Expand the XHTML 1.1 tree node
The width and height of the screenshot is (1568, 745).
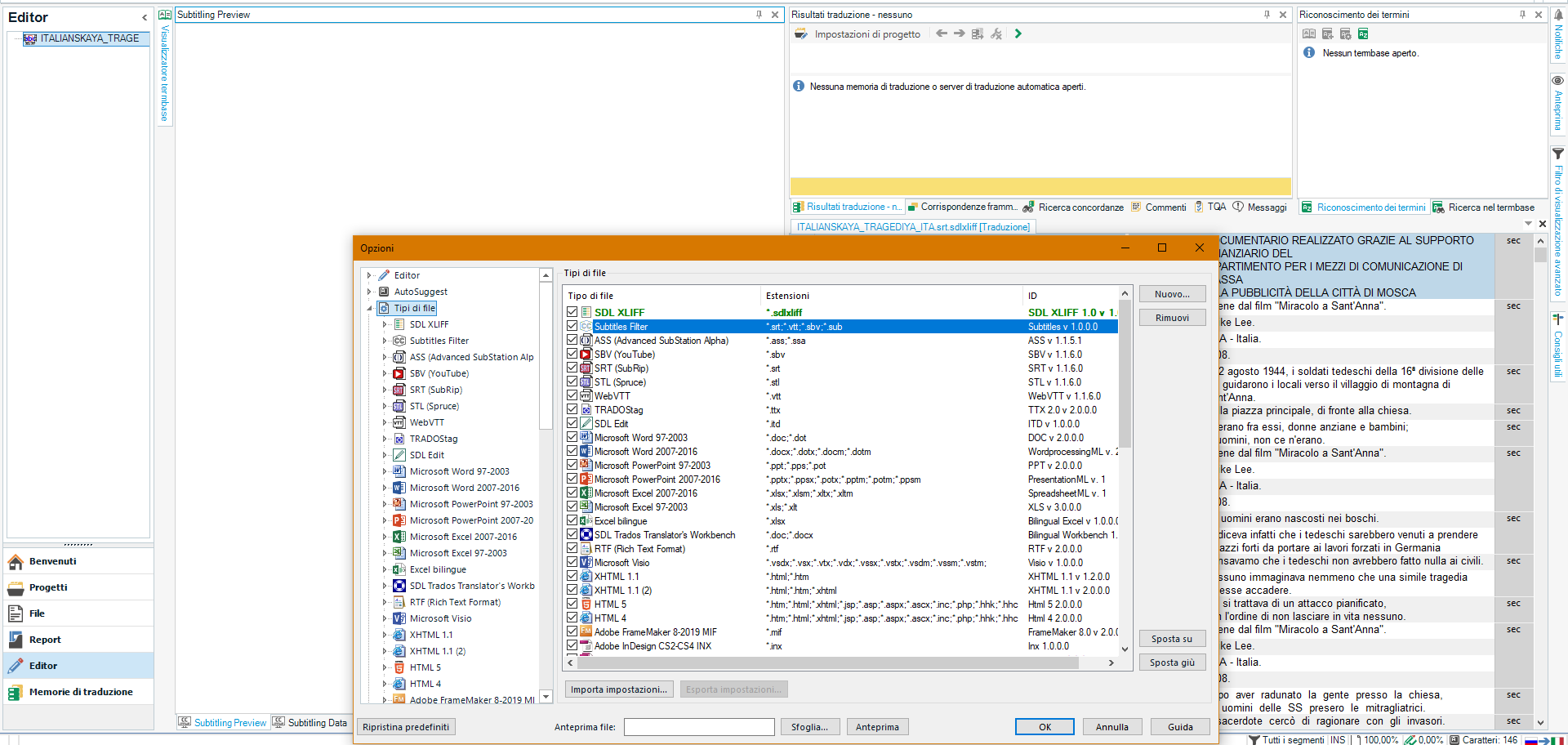(385, 635)
